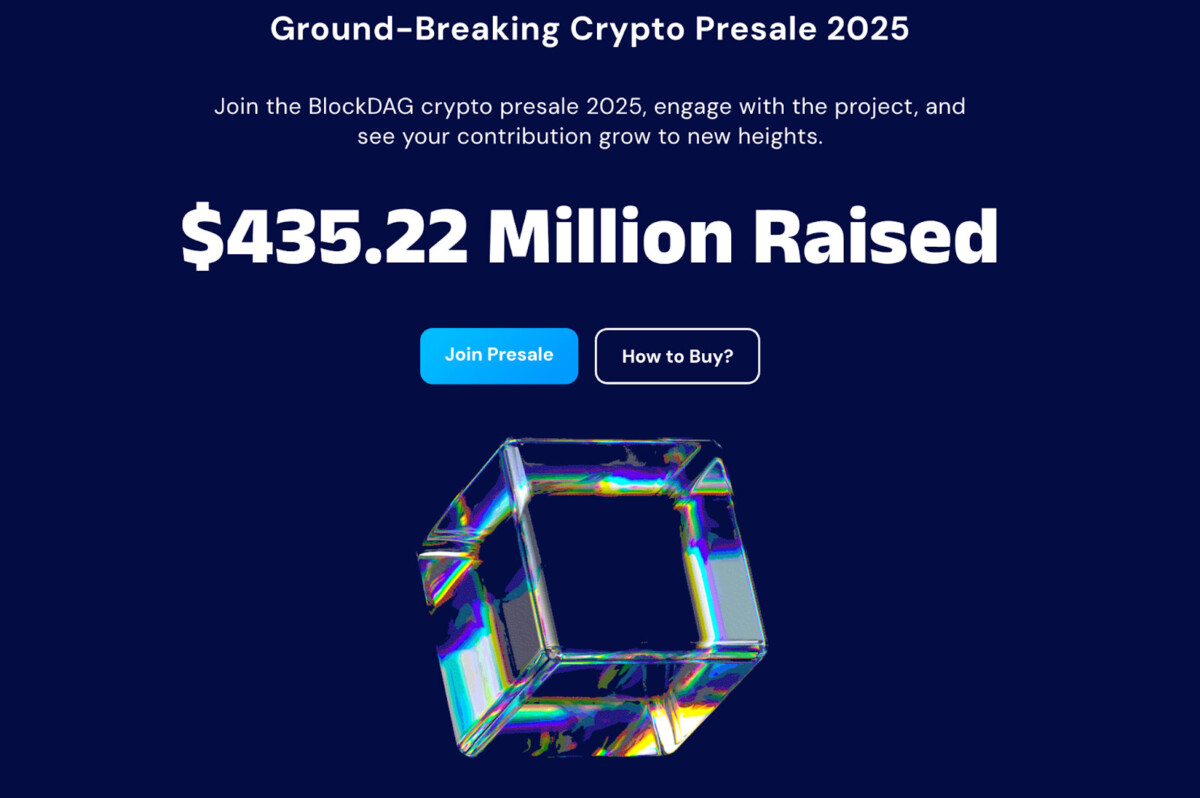The width and height of the screenshot is (1200, 798).
Task: Click the "$435.22" dollar amount
Action: coord(324,236)
